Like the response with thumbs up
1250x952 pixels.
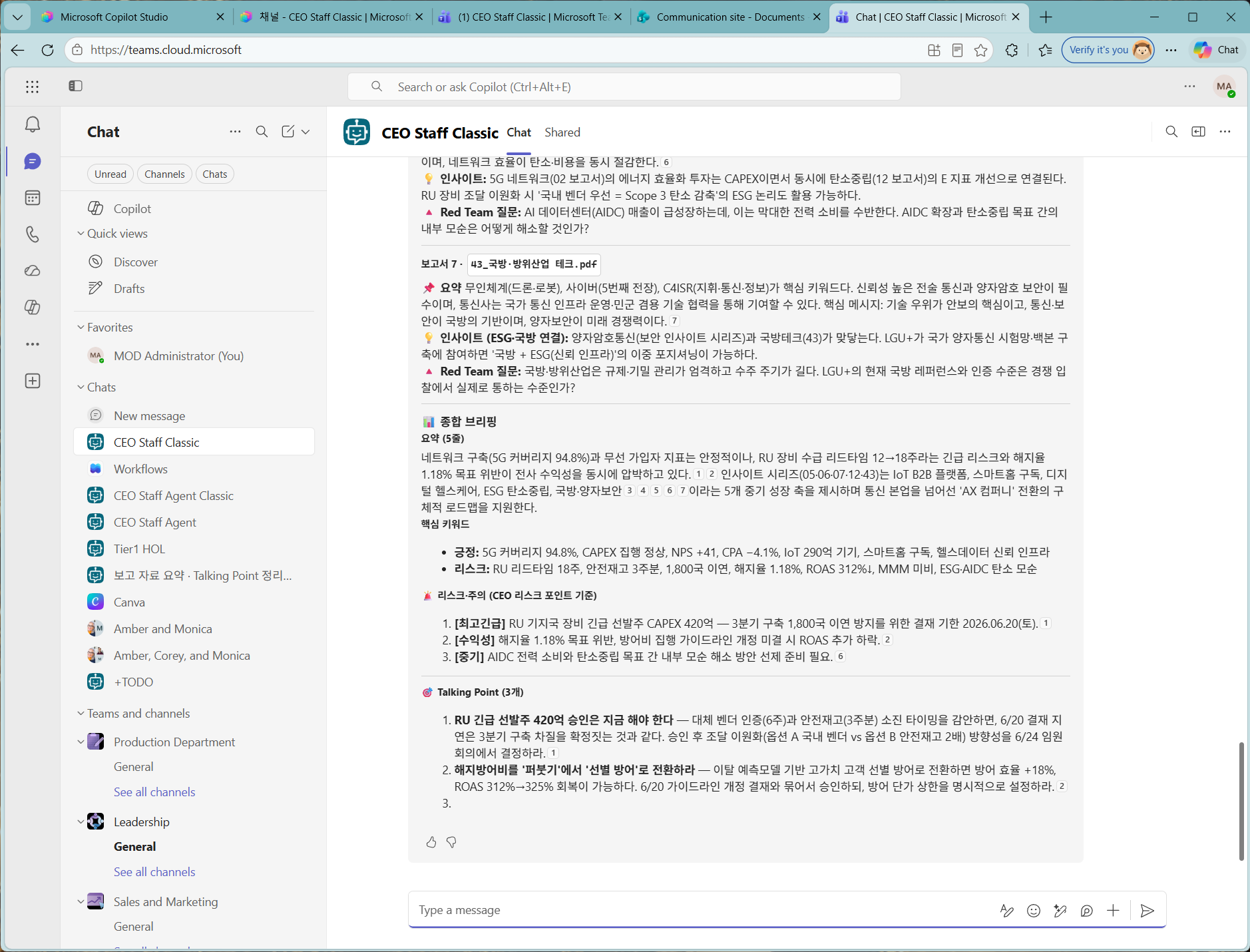(x=431, y=842)
